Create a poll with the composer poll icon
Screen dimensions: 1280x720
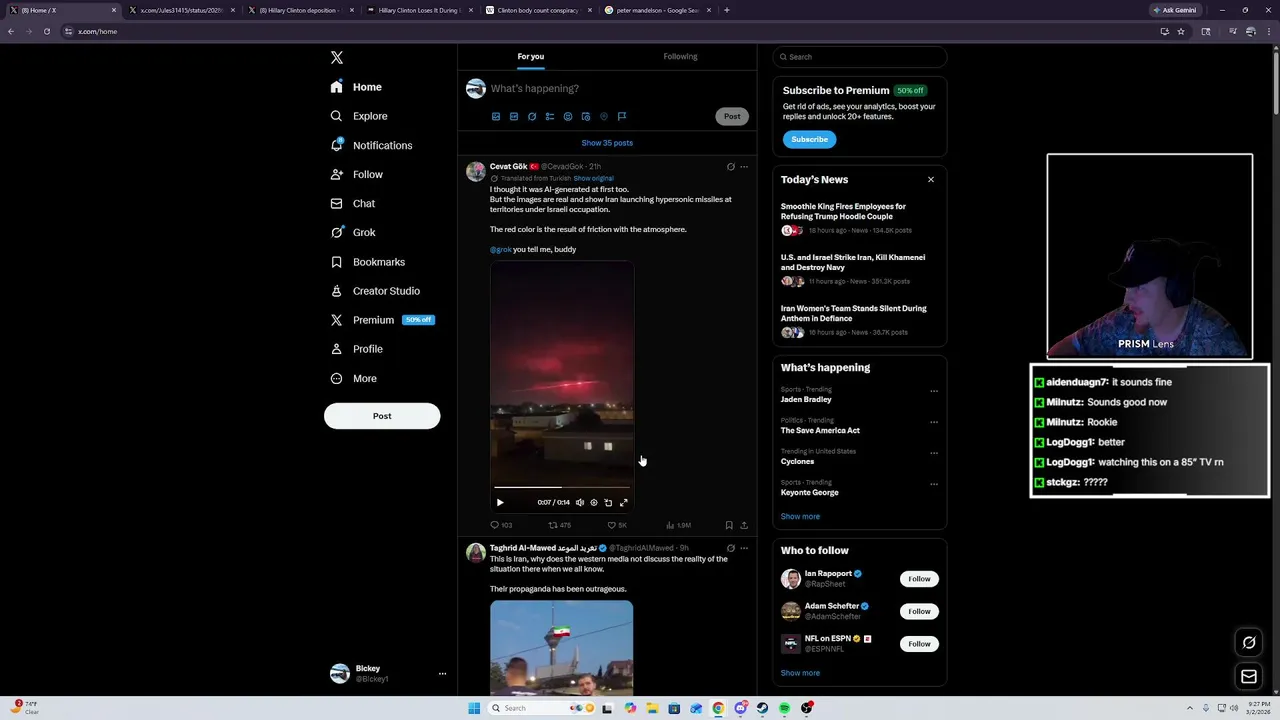pos(550,116)
